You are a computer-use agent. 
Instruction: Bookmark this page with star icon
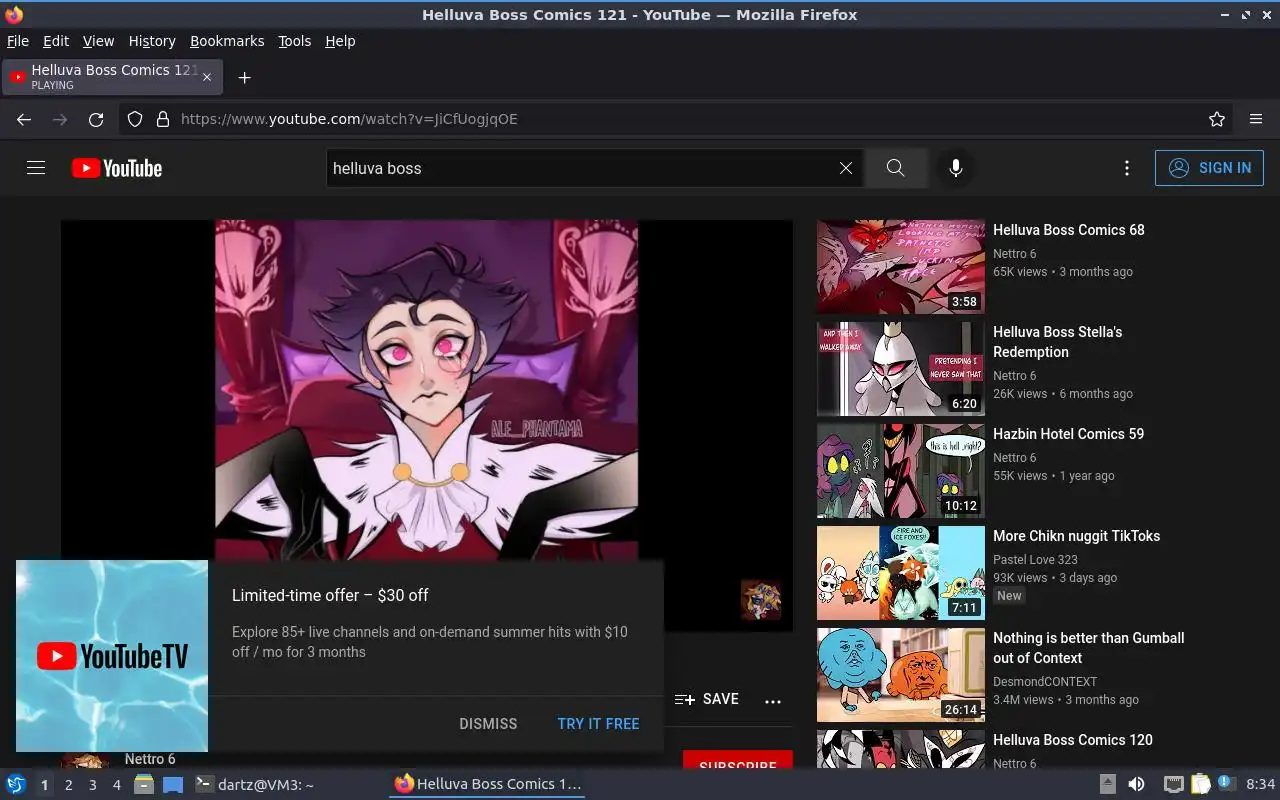coord(1217,119)
